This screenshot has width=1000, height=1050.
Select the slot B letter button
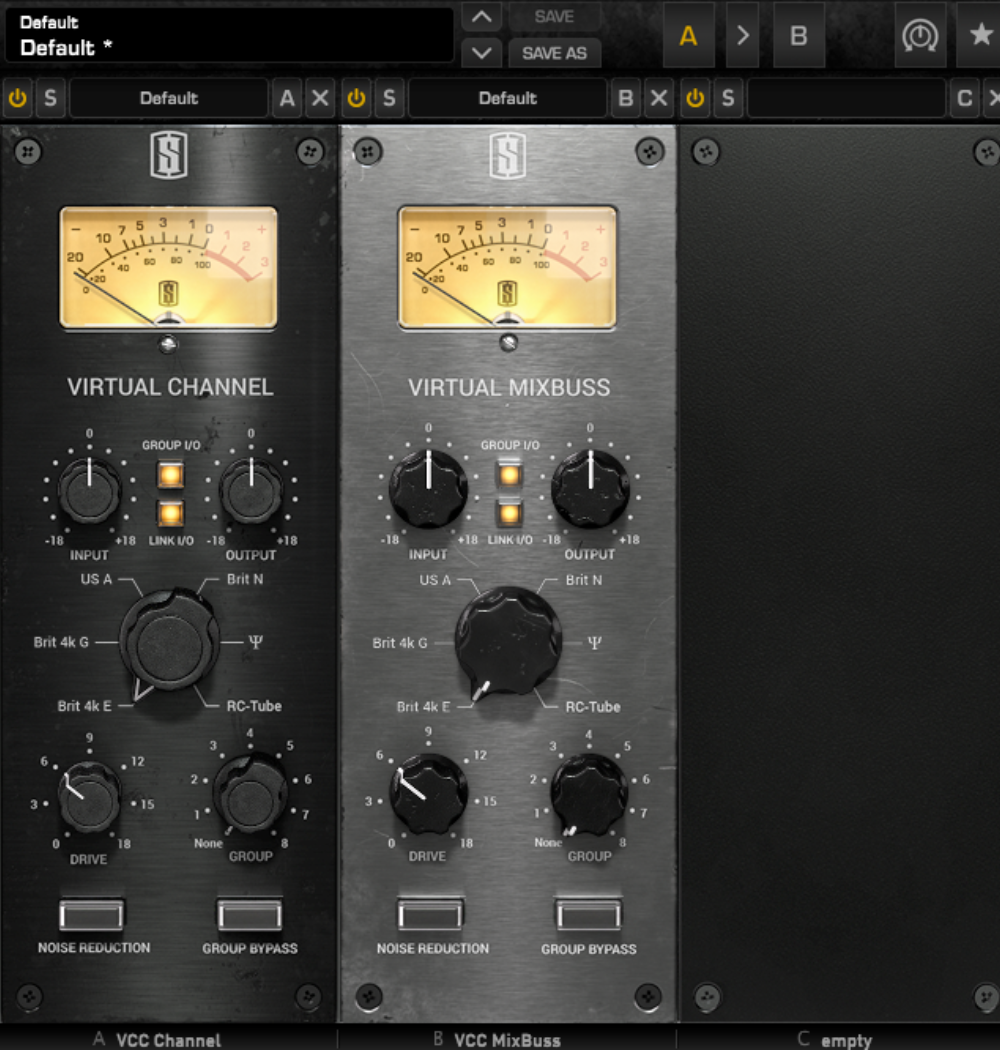626,98
